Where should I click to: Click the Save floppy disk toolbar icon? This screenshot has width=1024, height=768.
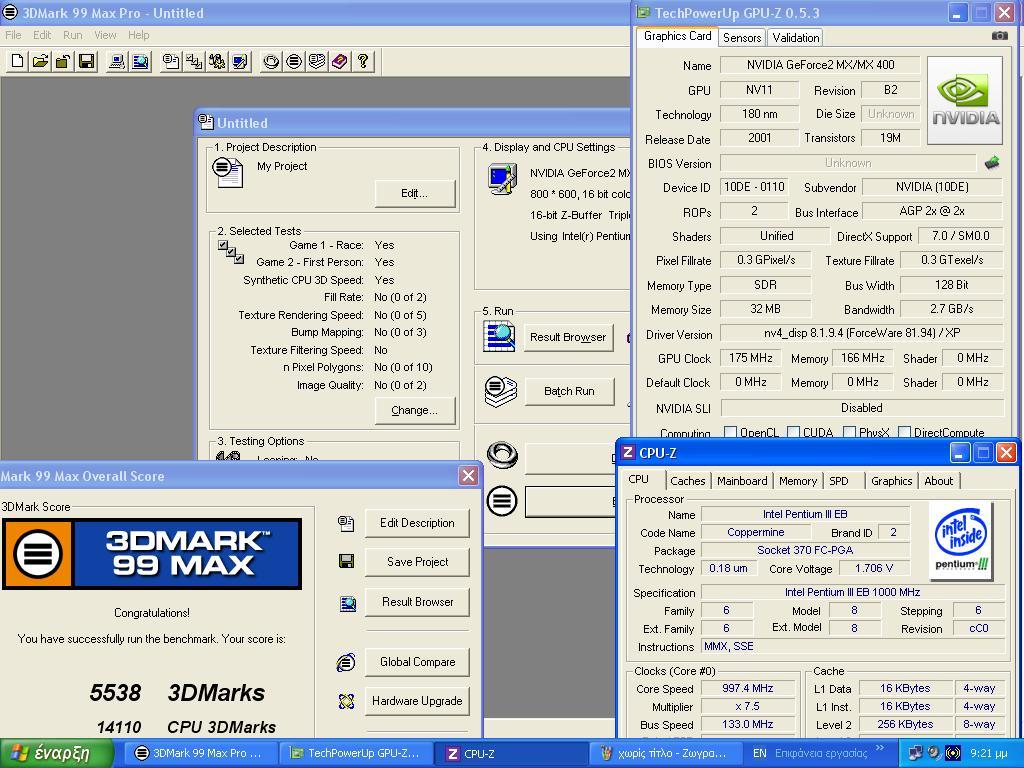[x=86, y=62]
